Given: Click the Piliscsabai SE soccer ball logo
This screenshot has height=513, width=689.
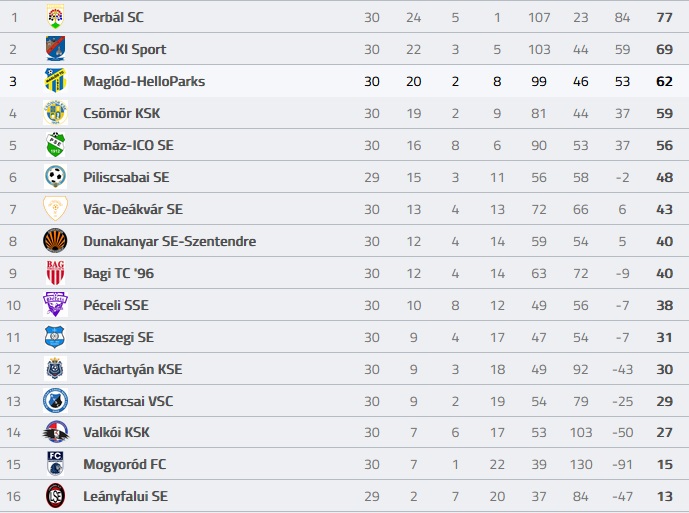Looking at the screenshot, I should (x=55, y=177).
